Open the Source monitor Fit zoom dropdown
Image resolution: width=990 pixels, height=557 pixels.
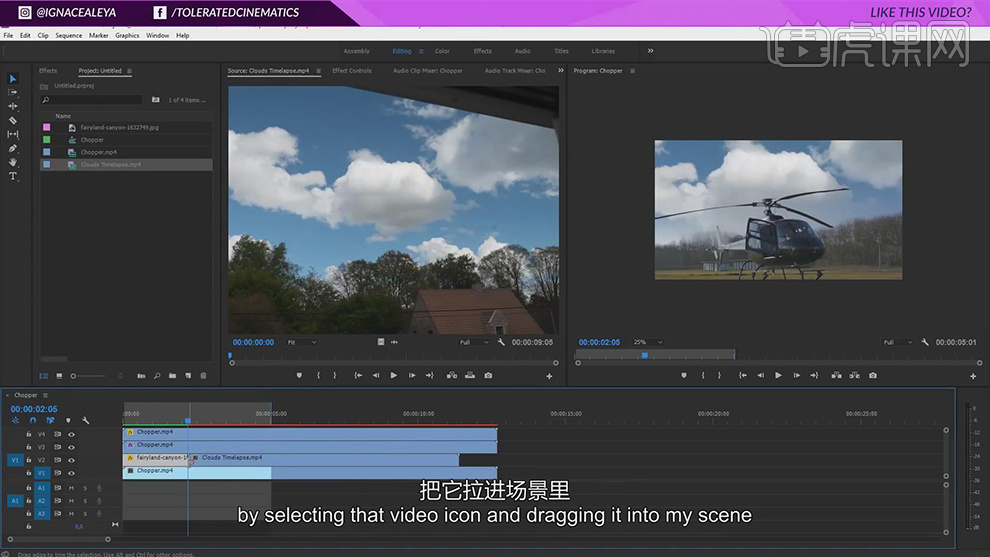[x=301, y=342]
